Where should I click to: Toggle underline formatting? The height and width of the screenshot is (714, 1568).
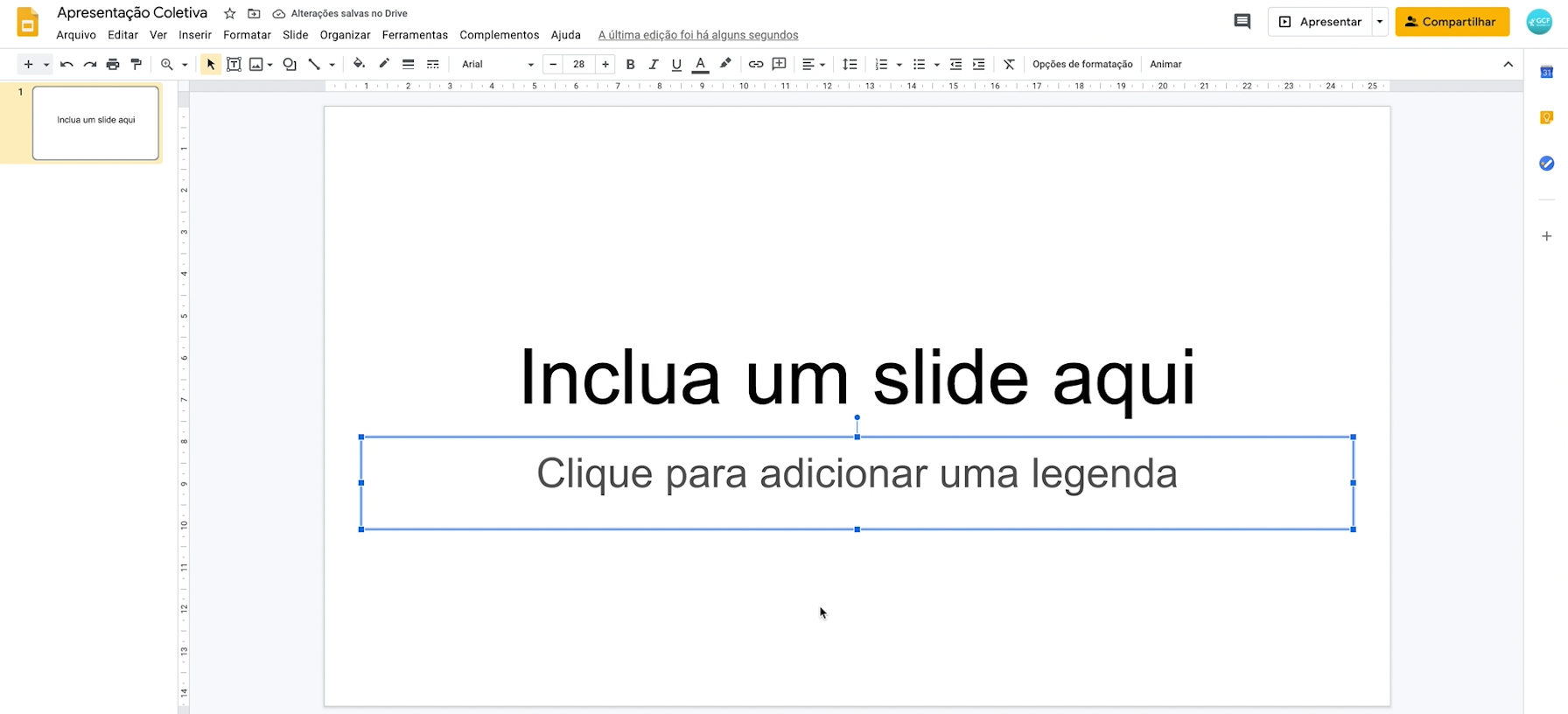click(x=676, y=64)
